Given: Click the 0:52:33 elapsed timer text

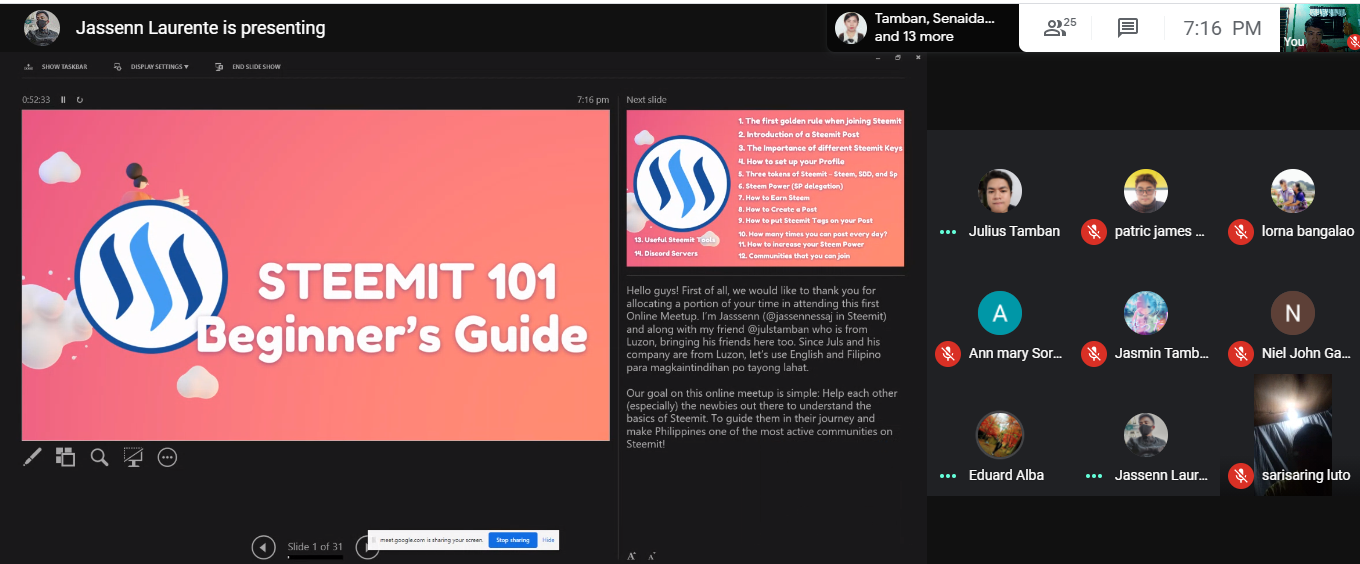Looking at the screenshot, I should click(37, 100).
